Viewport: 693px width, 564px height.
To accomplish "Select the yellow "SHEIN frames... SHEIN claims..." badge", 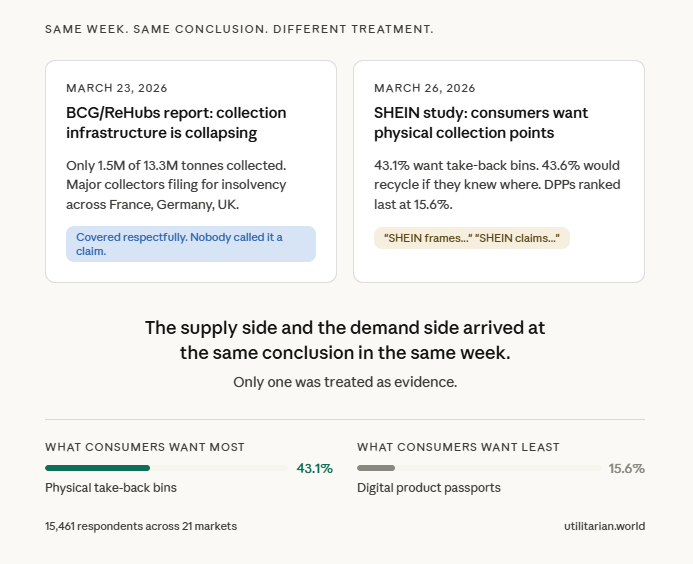I will [471, 238].
